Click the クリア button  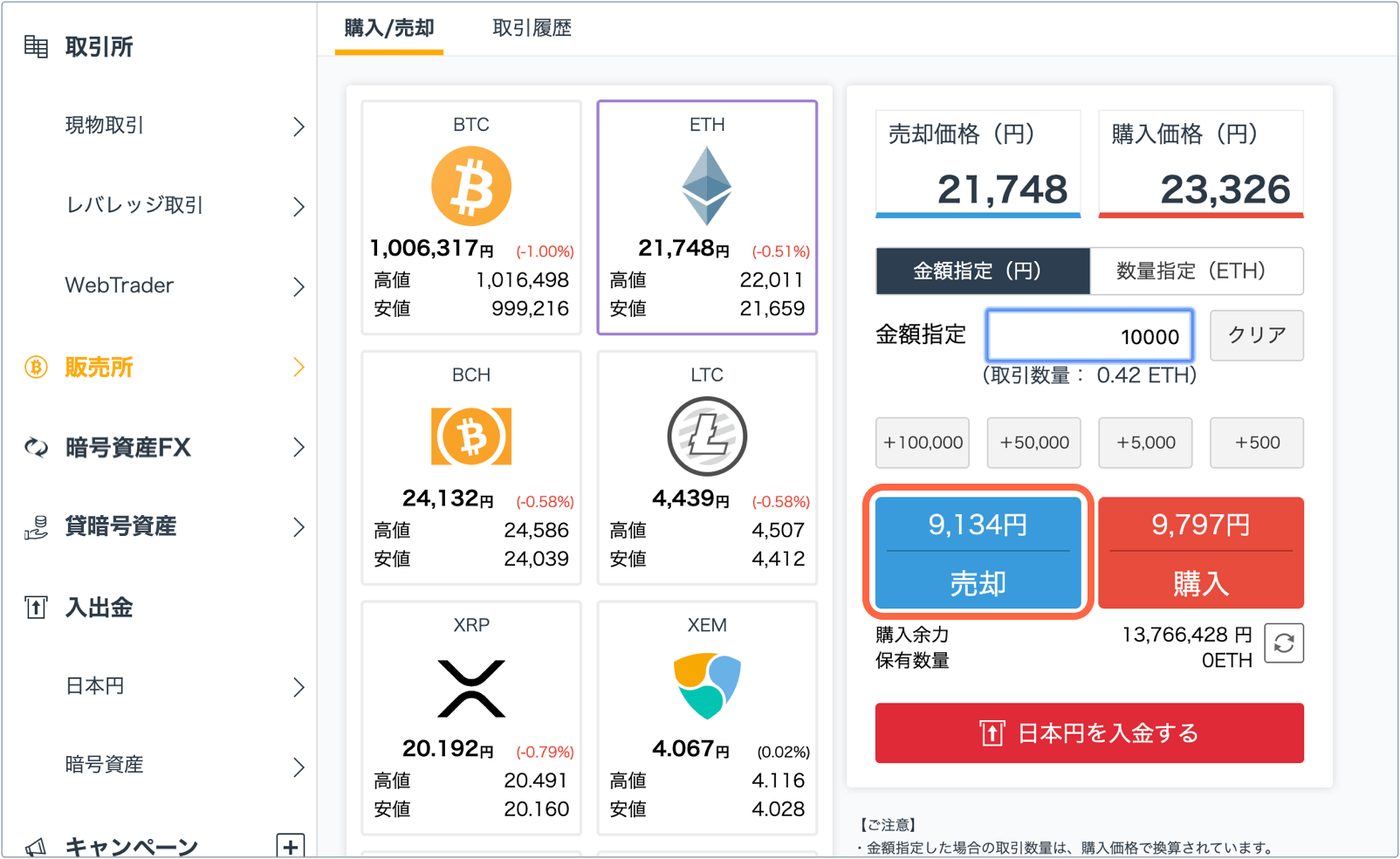(x=1257, y=335)
